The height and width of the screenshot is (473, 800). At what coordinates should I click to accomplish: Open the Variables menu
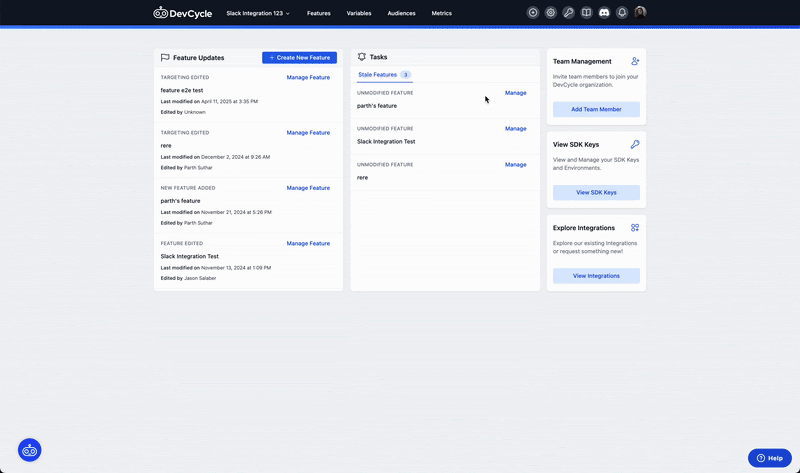coord(359,13)
